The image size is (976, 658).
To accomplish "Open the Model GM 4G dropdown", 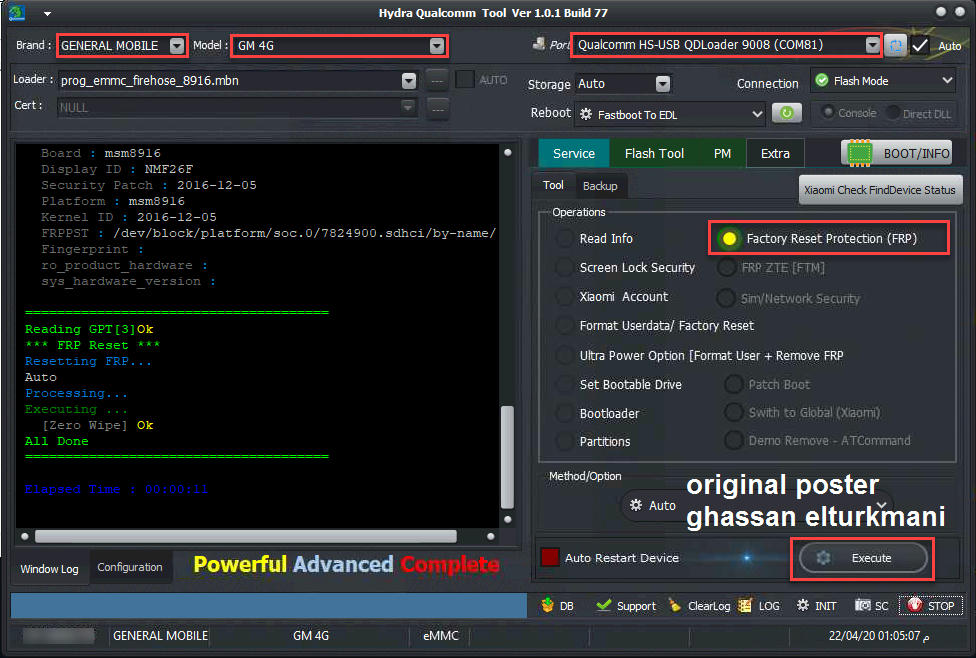I will click(436, 46).
